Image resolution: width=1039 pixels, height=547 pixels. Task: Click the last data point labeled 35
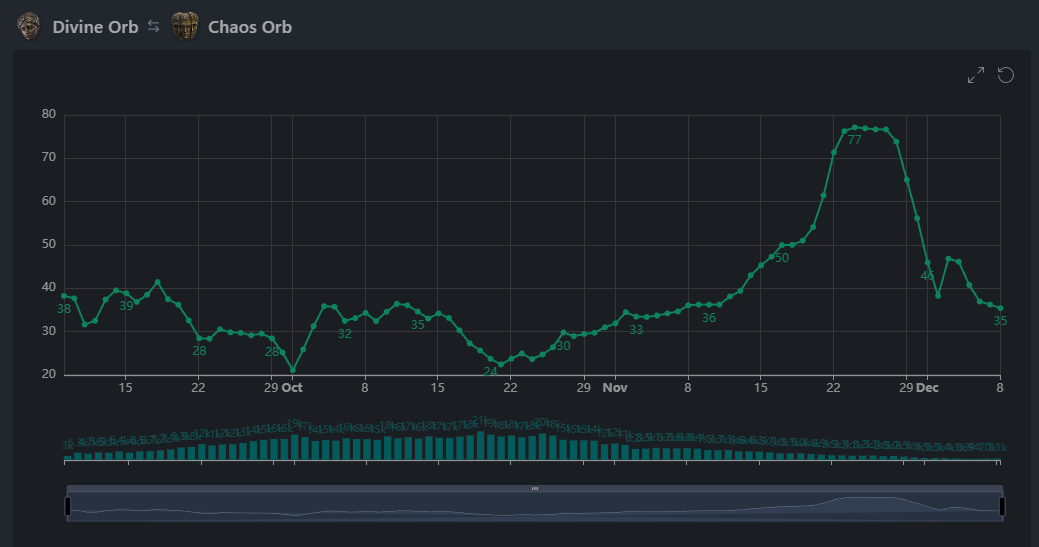pyautogui.click(x=1001, y=308)
